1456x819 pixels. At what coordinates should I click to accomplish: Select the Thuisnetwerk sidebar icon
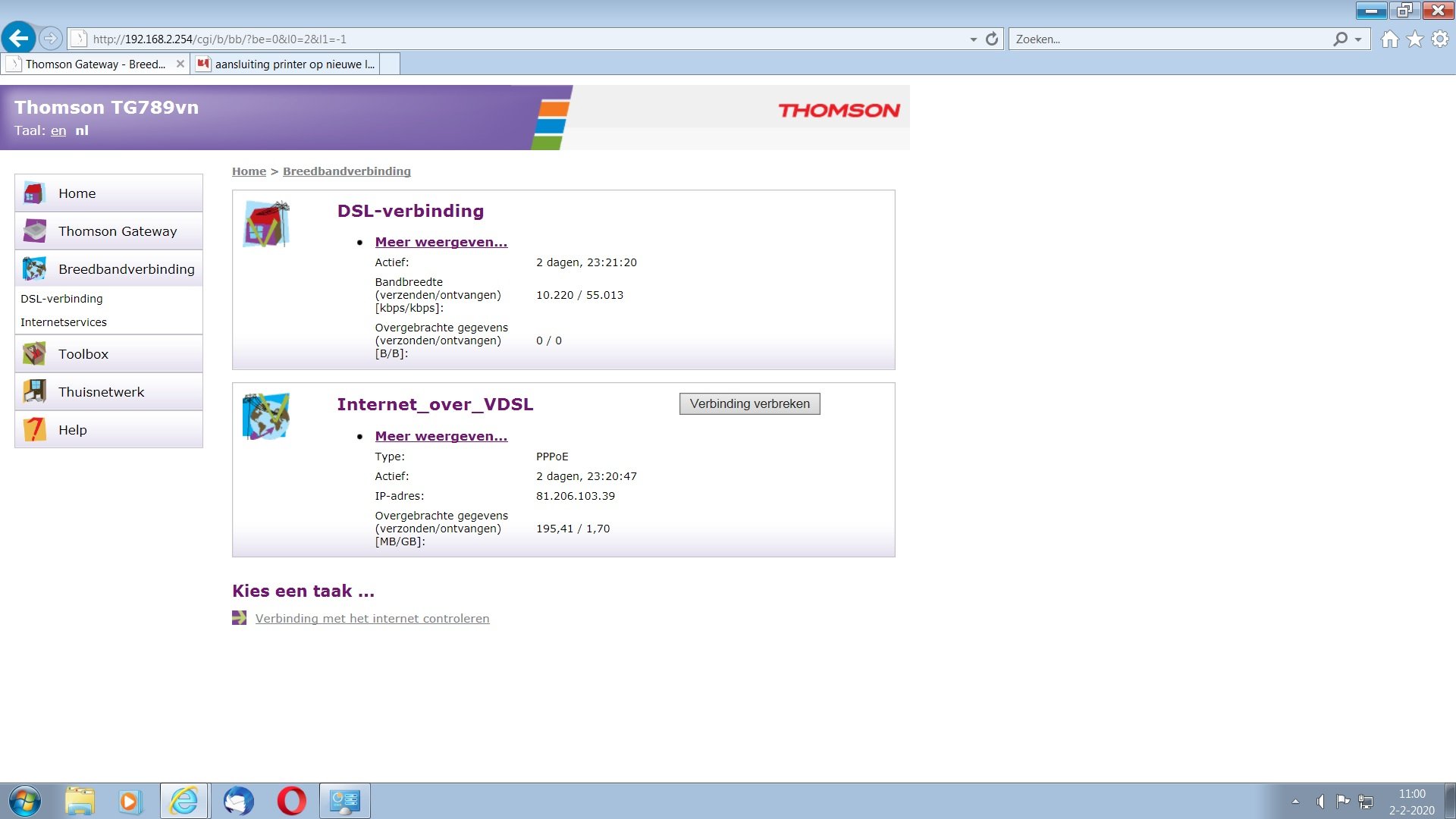click(34, 391)
